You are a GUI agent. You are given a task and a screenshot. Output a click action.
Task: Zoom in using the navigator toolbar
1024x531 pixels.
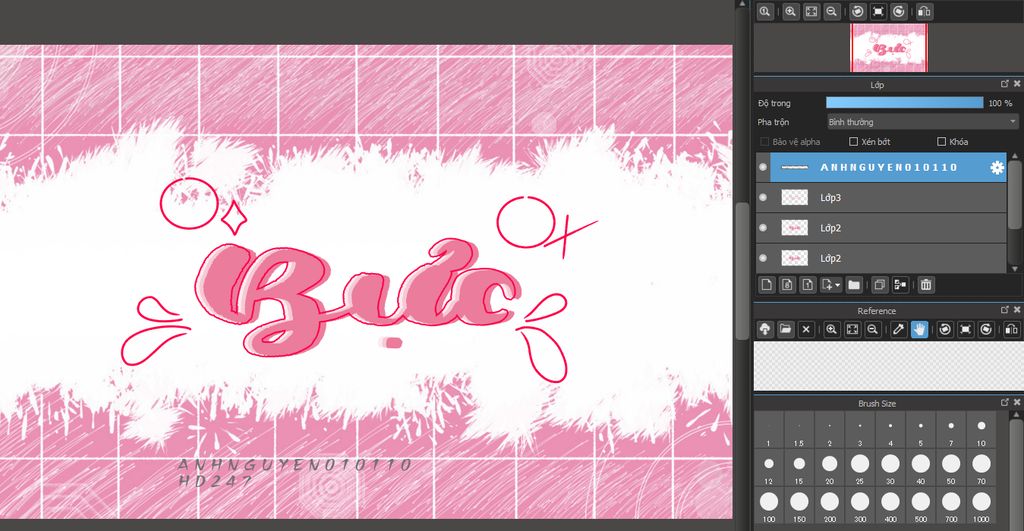tap(791, 12)
